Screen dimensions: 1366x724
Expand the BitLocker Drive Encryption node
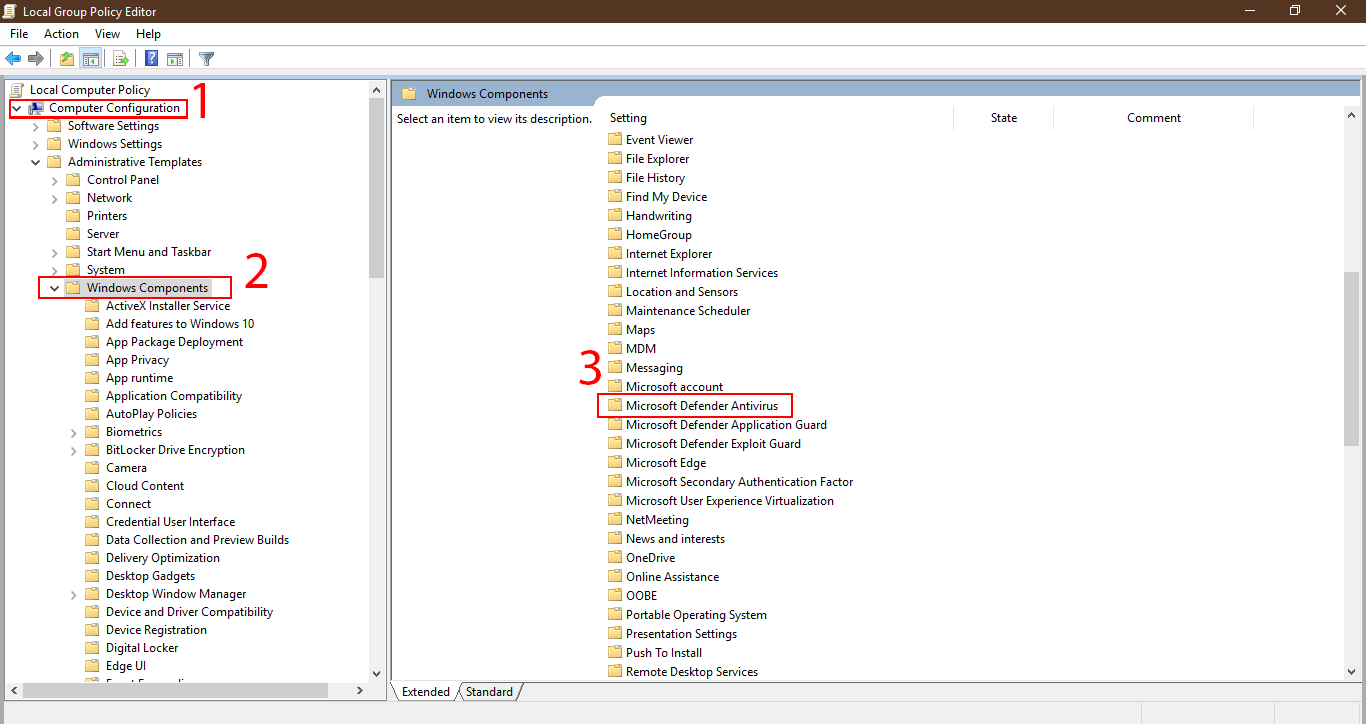(x=74, y=450)
